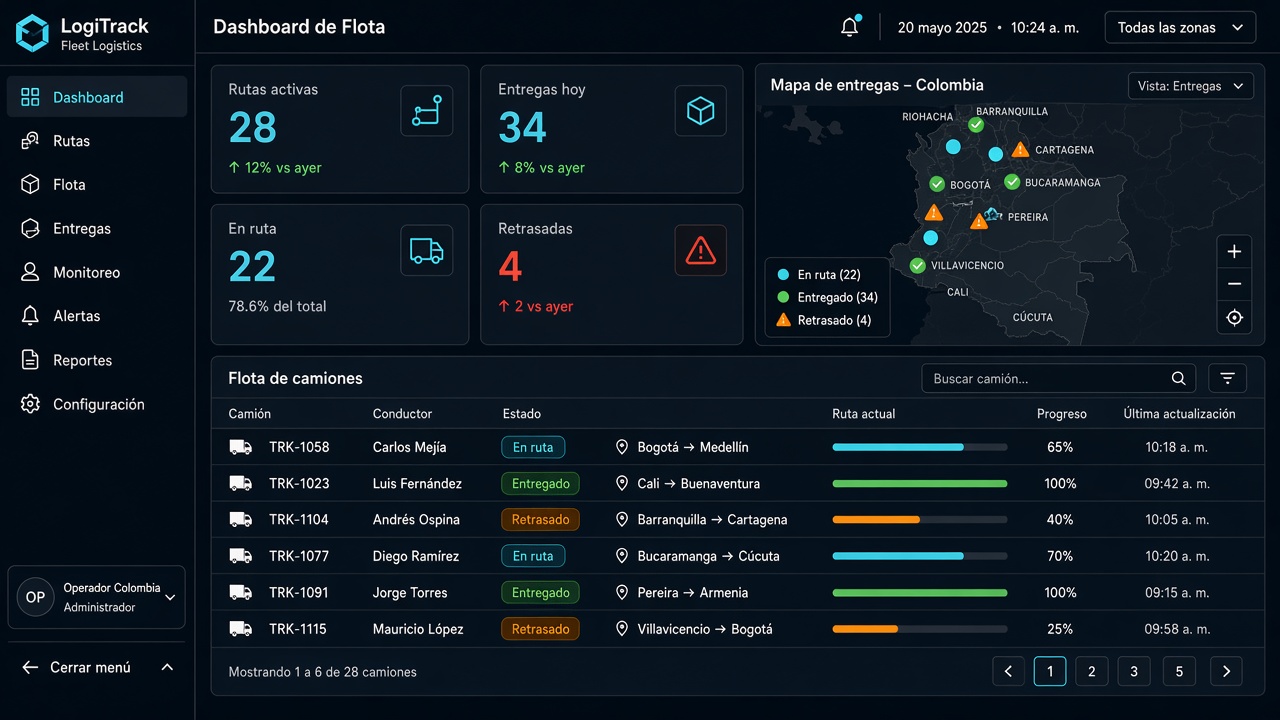
Task: Click truck icon for TRK-1058
Action: (x=240, y=447)
